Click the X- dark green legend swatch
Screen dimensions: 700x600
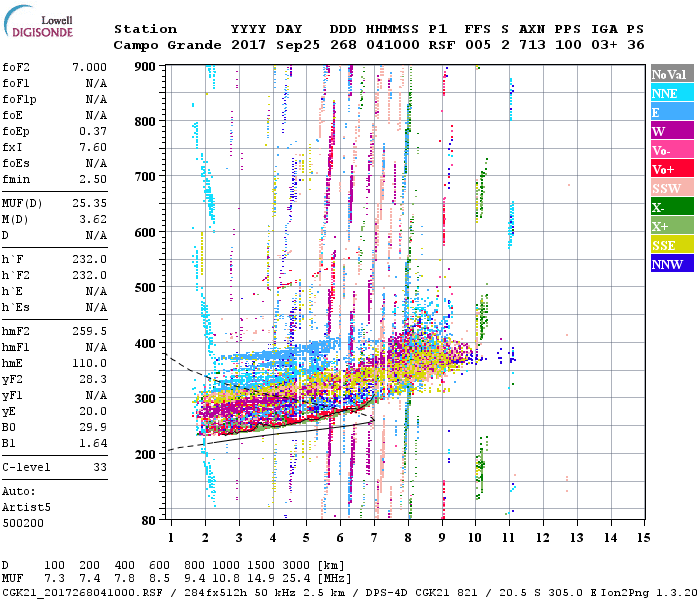[669, 208]
